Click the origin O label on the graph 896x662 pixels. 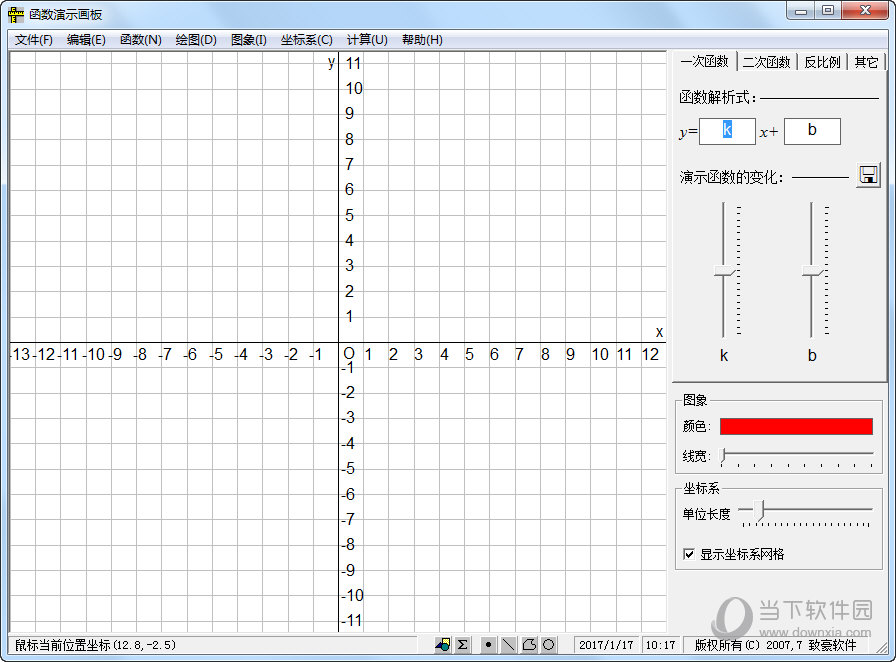pos(349,353)
